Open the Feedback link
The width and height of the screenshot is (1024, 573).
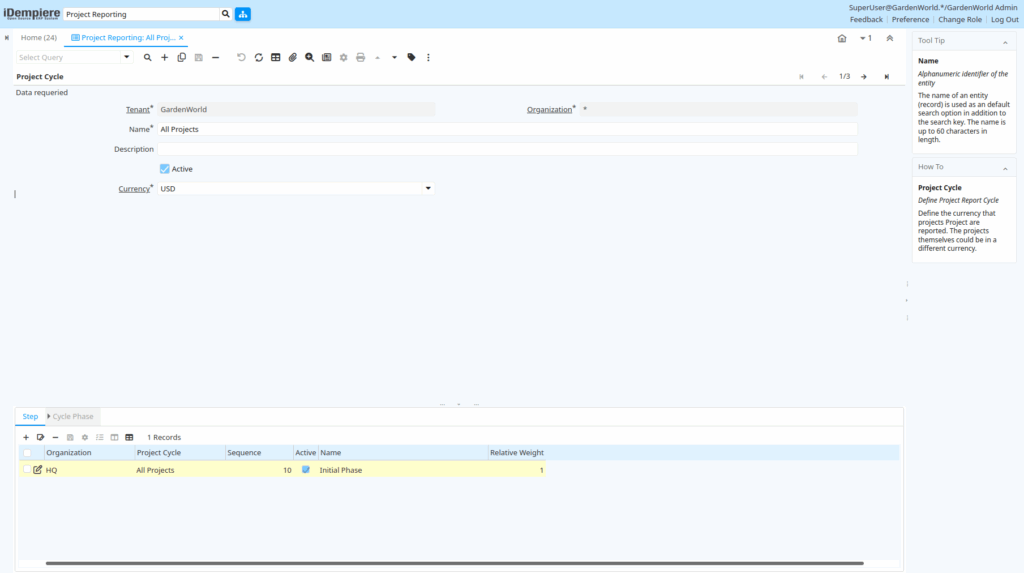point(866,20)
